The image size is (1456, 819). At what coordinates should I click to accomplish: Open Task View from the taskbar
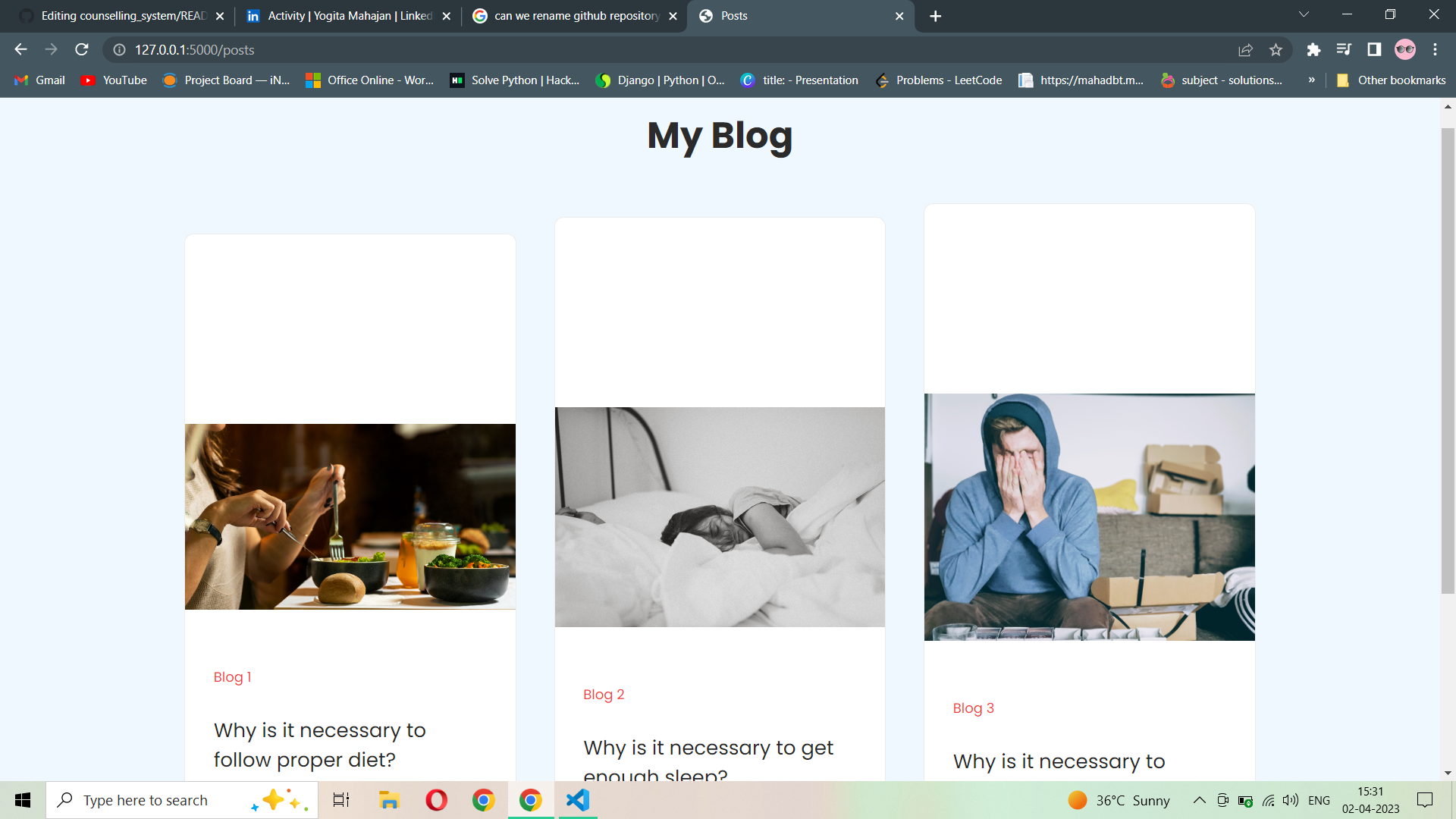(341, 800)
